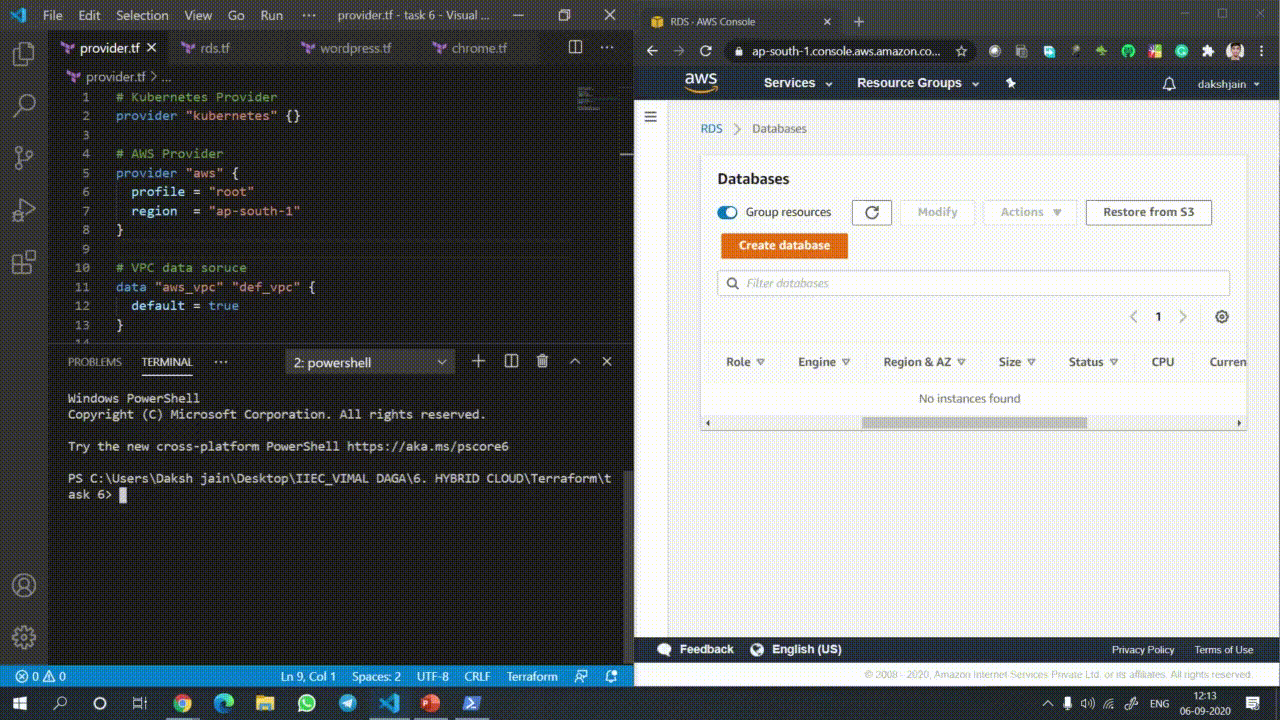Kill the terminal with the trash icon
Screen dimensions: 1280x720
click(542, 361)
